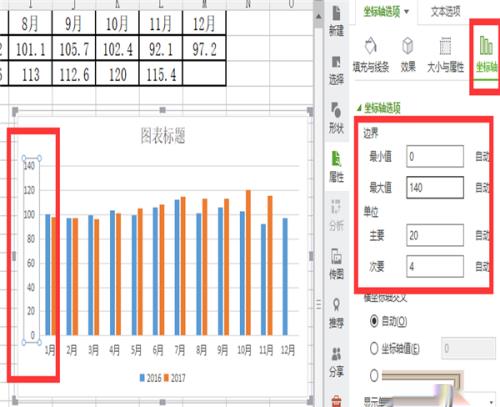Click the 最小值 input field
Image resolution: width=500 pixels, height=407 pixels.
pos(435,156)
